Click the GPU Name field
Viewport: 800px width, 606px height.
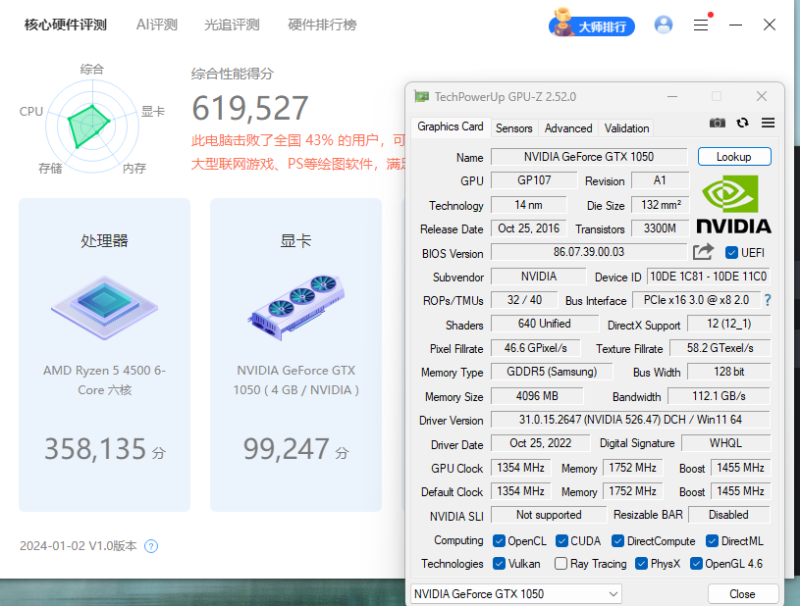point(589,157)
